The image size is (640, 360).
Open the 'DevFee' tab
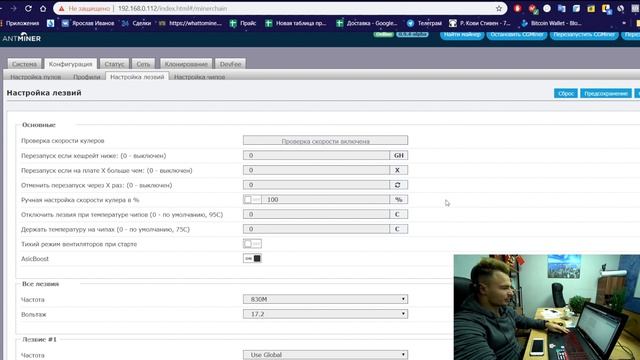230,64
